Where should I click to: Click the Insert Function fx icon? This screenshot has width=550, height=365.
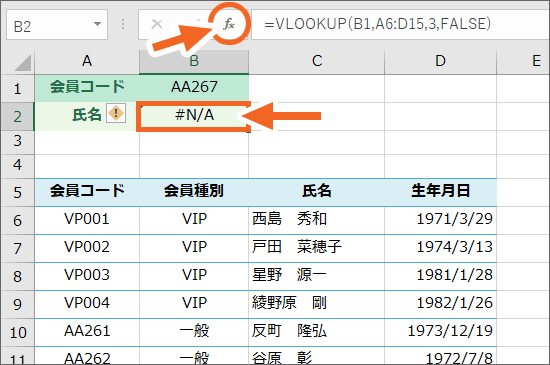(229, 24)
